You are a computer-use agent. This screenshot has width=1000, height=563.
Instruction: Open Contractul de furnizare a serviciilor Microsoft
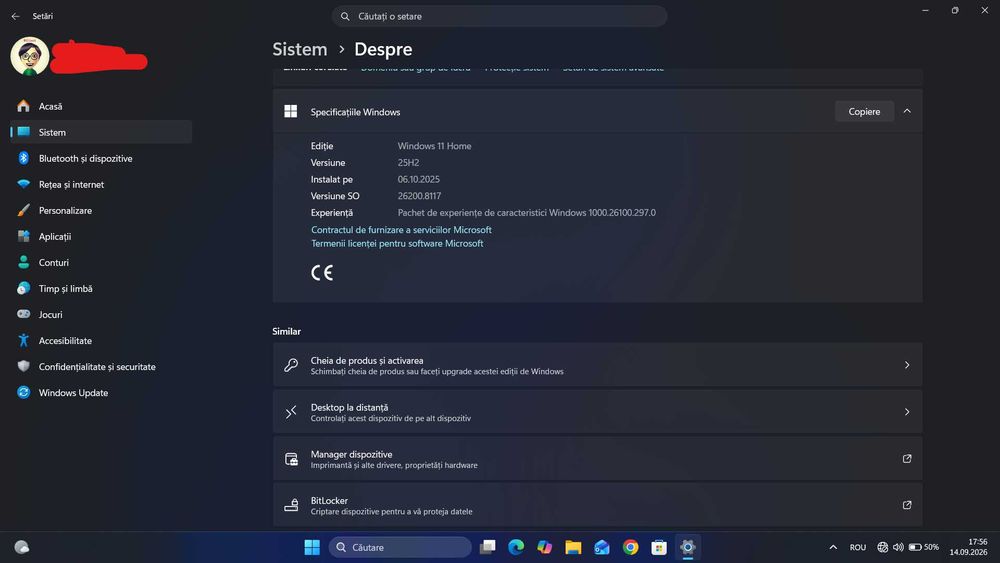(401, 230)
